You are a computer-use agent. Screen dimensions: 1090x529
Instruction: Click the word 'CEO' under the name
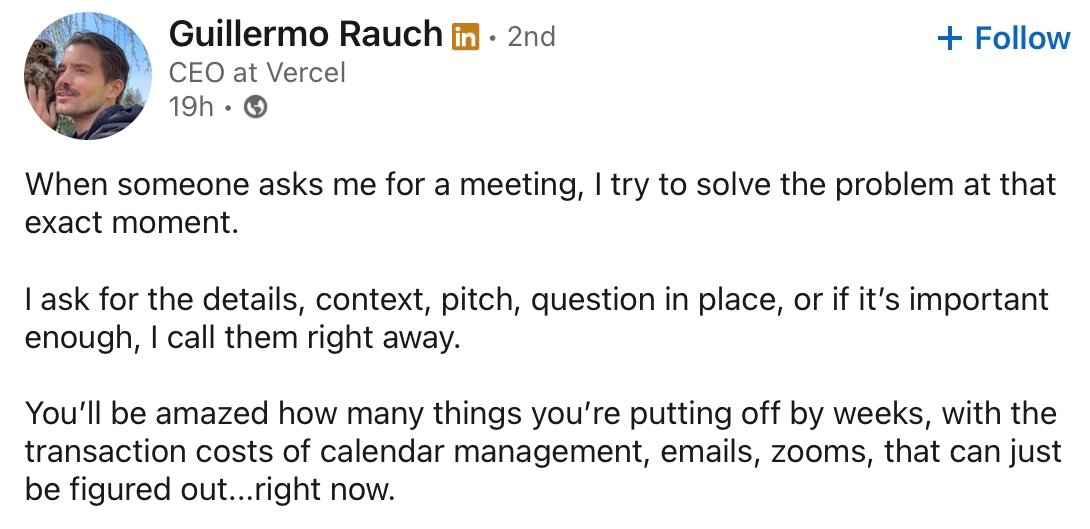[x=197, y=72]
